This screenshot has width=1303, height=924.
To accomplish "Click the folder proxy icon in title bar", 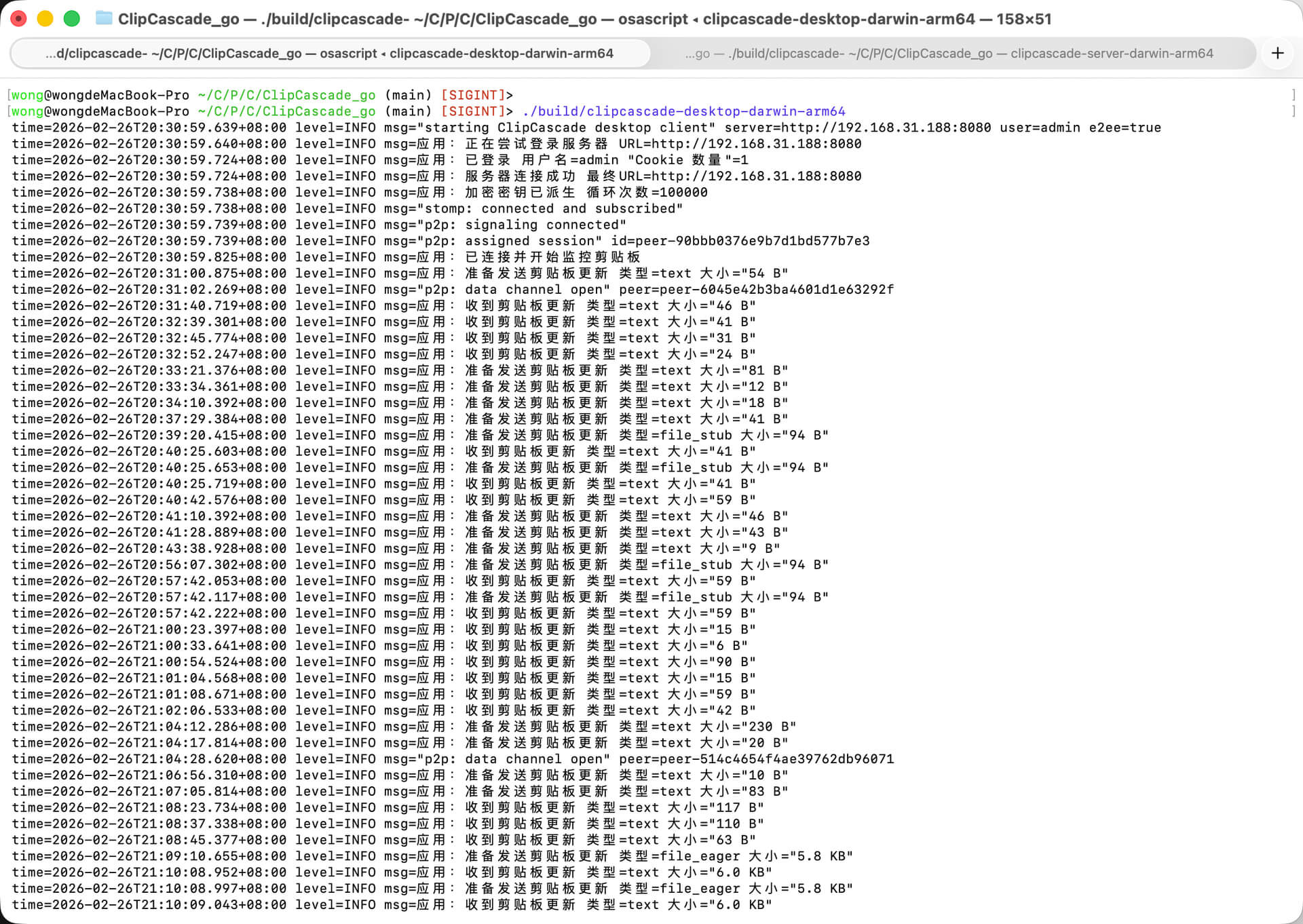I will (x=104, y=18).
